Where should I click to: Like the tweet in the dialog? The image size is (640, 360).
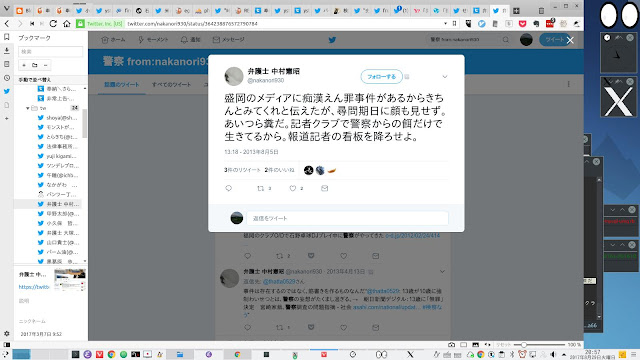pos(293,188)
